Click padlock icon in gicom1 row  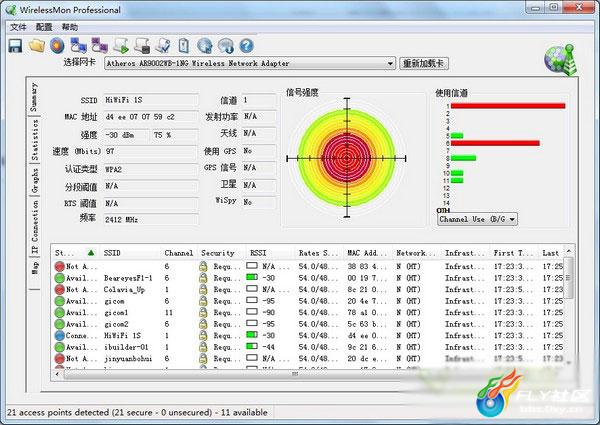click(203, 313)
